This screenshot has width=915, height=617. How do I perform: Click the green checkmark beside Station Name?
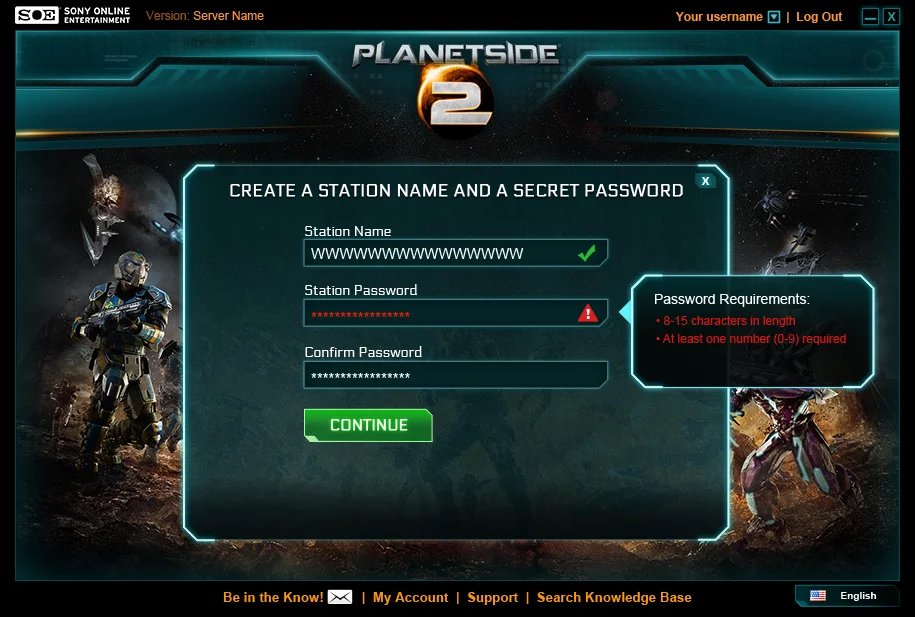587,253
